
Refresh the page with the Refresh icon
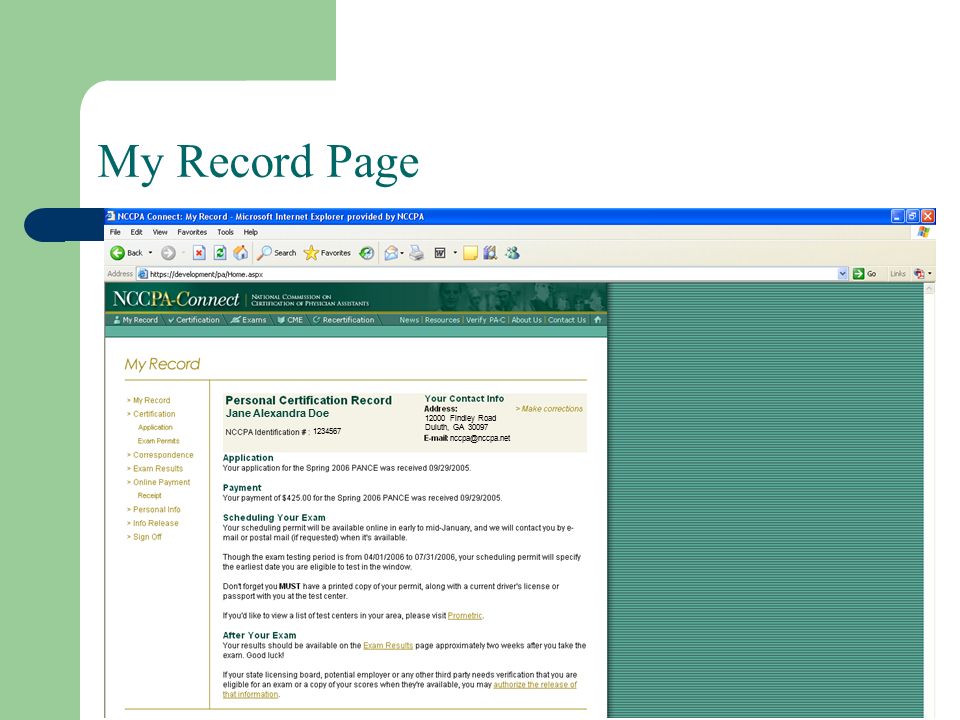pos(220,253)
